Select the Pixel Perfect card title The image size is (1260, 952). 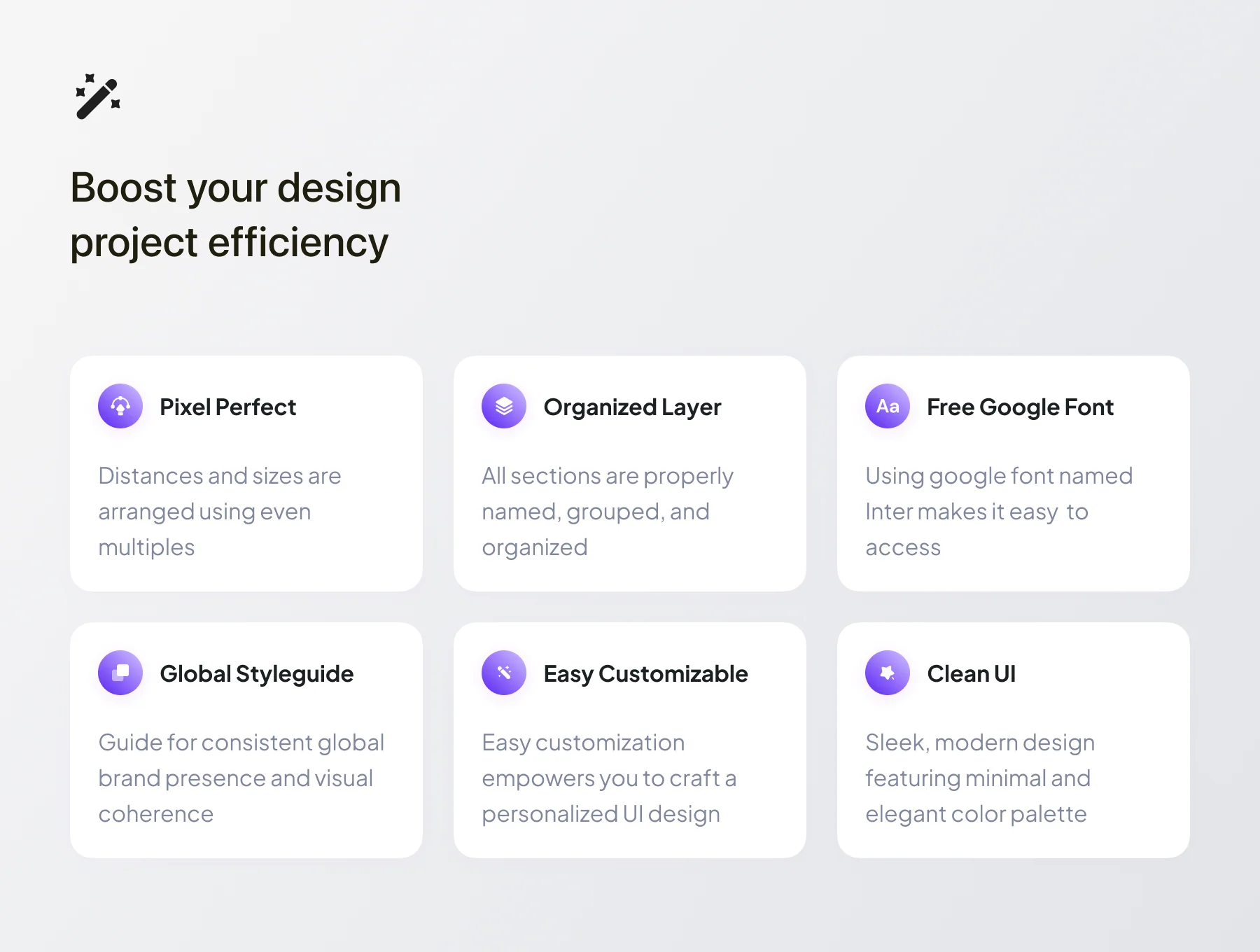pyautogui.click(x=228, y=407)
